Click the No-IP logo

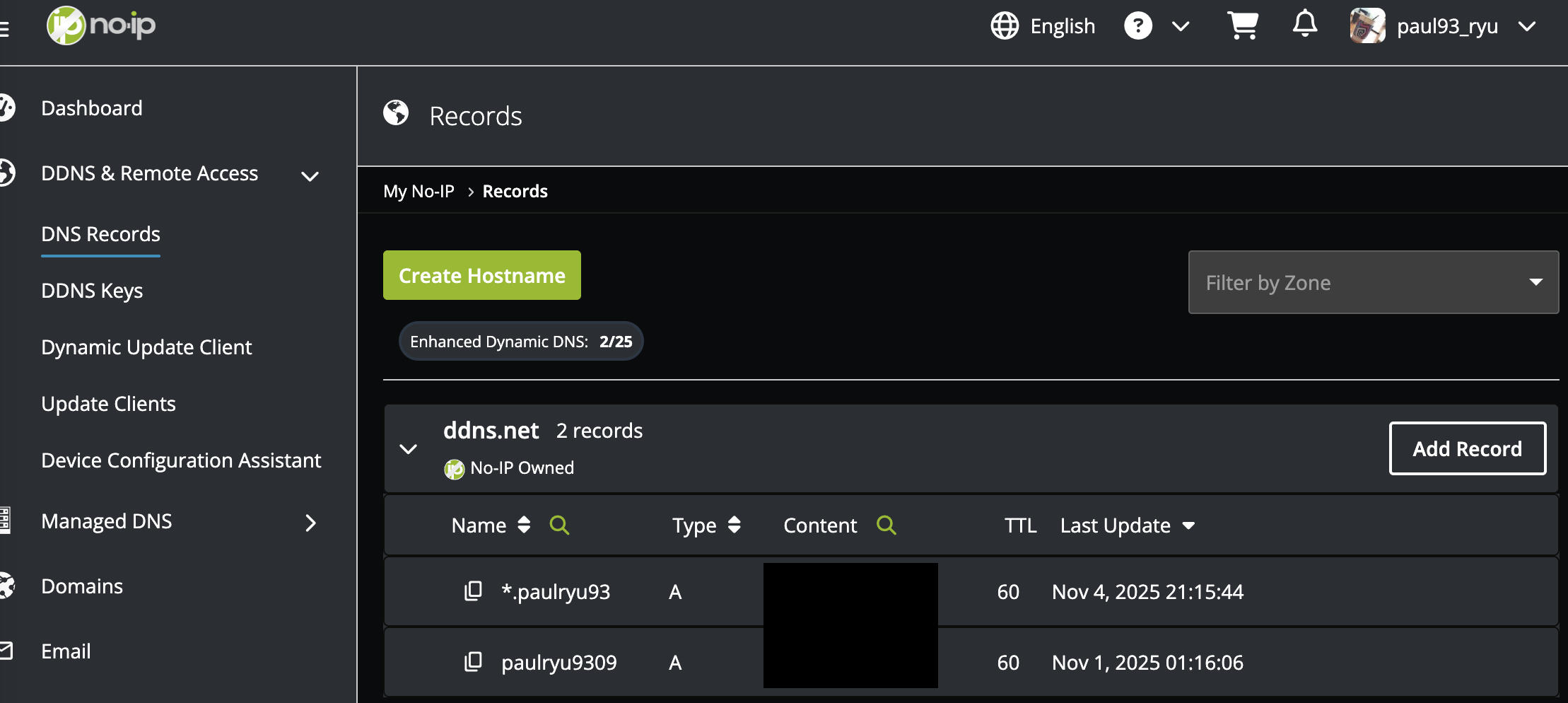click(x=101, y=25)
